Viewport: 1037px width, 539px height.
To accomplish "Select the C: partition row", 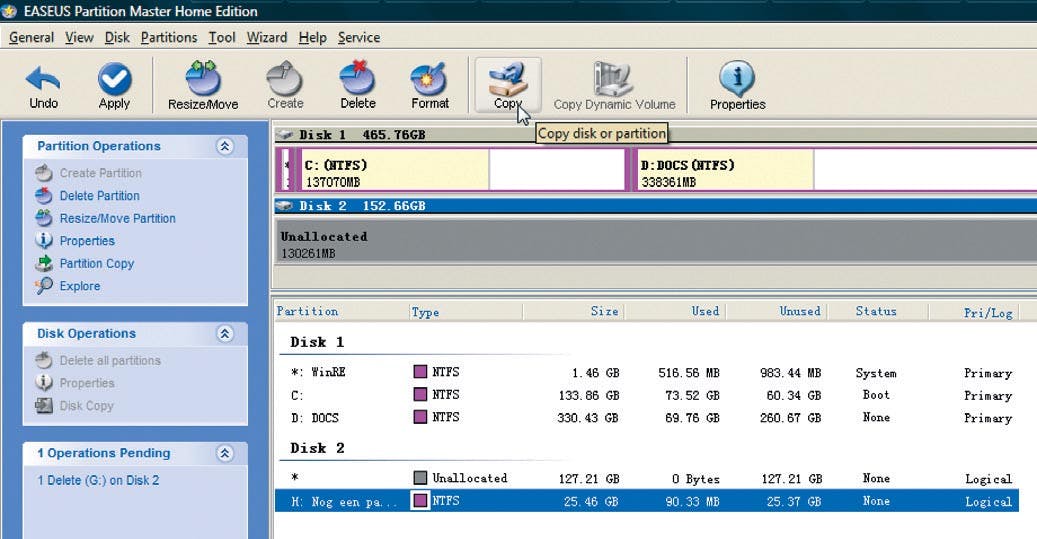I will click(x=647, y=395).
